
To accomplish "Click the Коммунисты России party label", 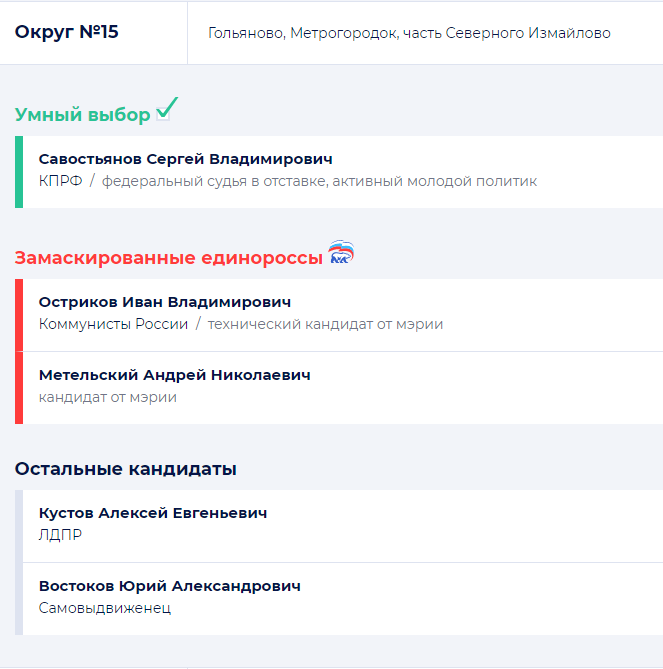I will pyautogui.click(x=113, y=324).
